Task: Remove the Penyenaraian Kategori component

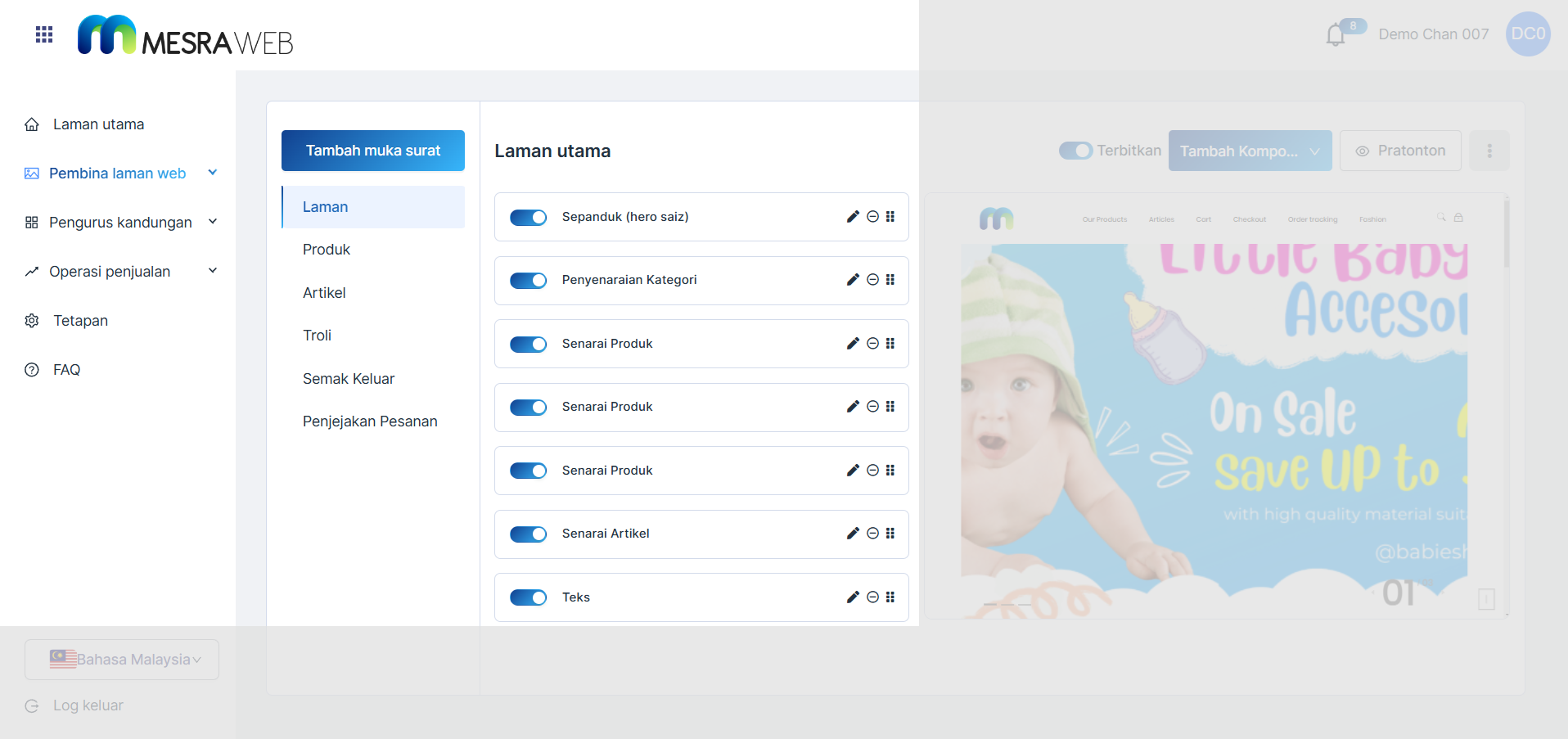Action: [872, 280]
